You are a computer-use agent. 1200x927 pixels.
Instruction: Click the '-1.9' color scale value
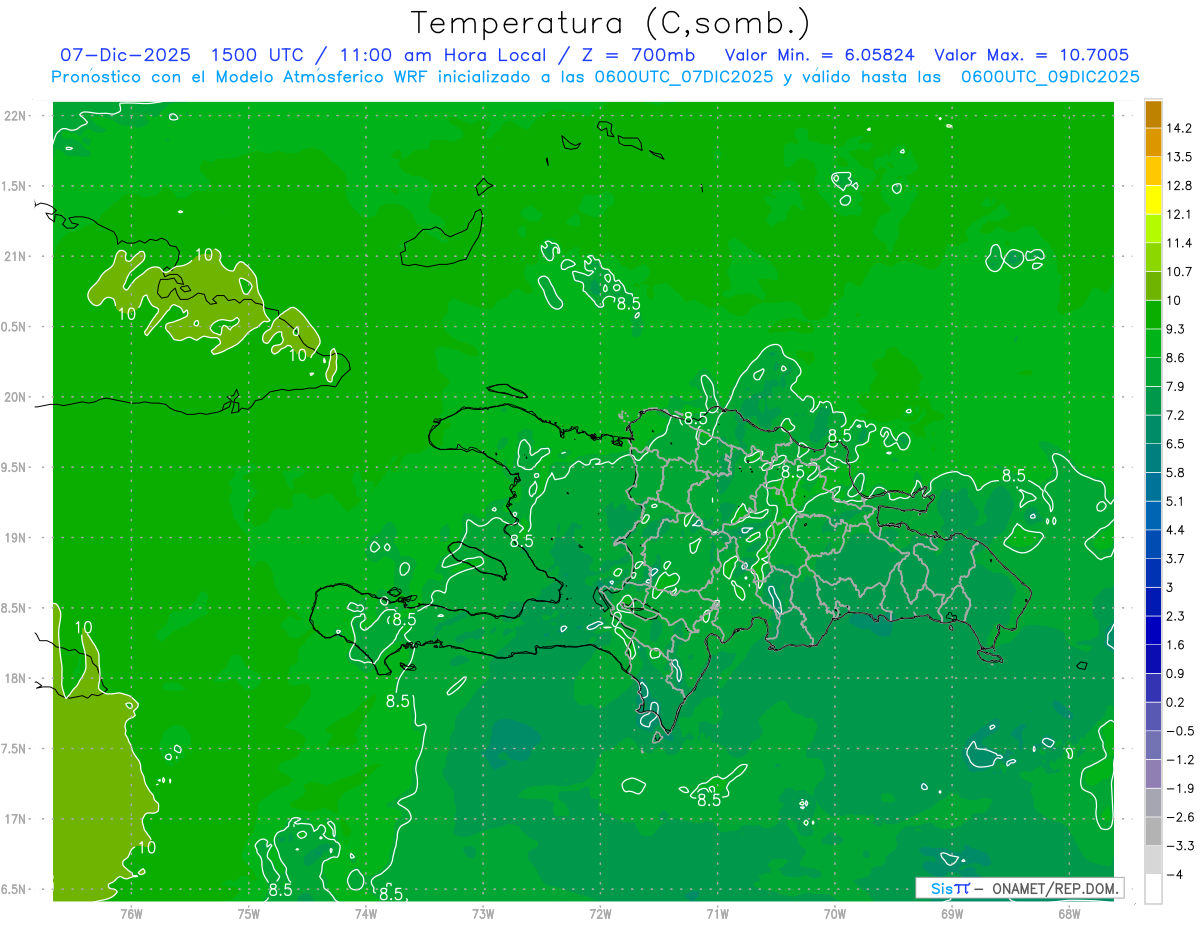point(1180,788)
